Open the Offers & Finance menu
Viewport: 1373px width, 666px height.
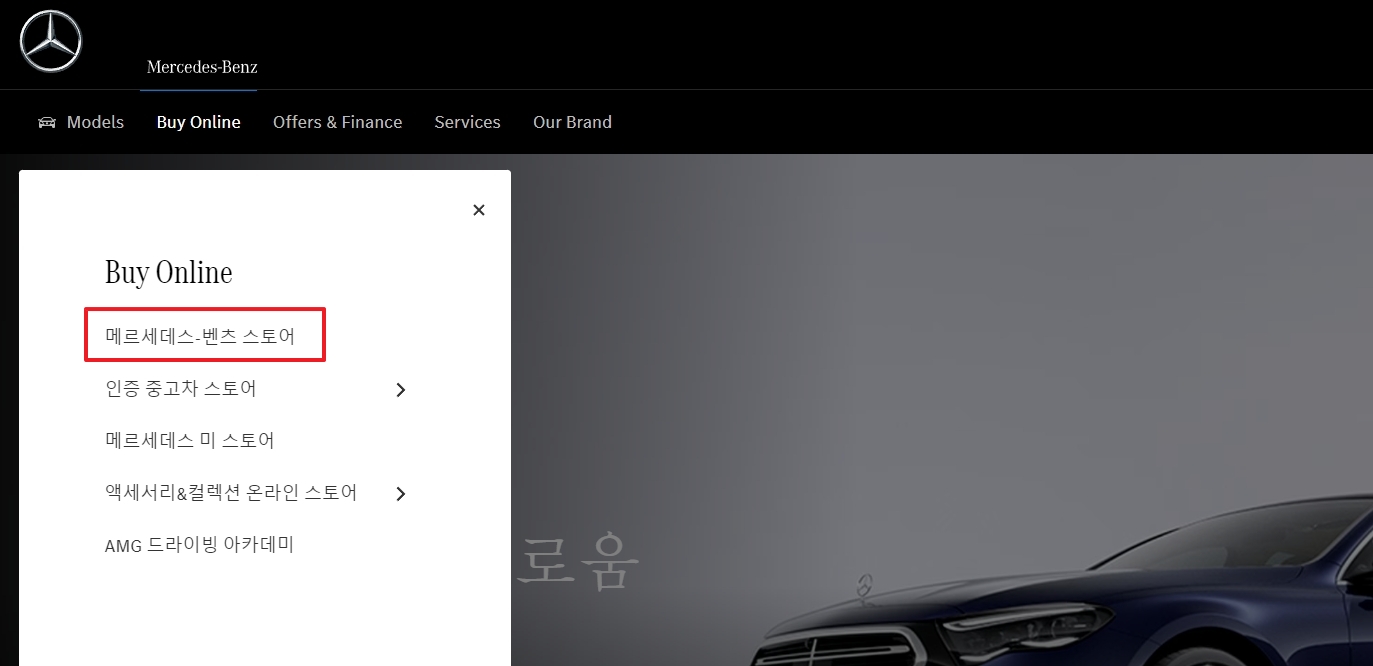click(x=338, y=122)
